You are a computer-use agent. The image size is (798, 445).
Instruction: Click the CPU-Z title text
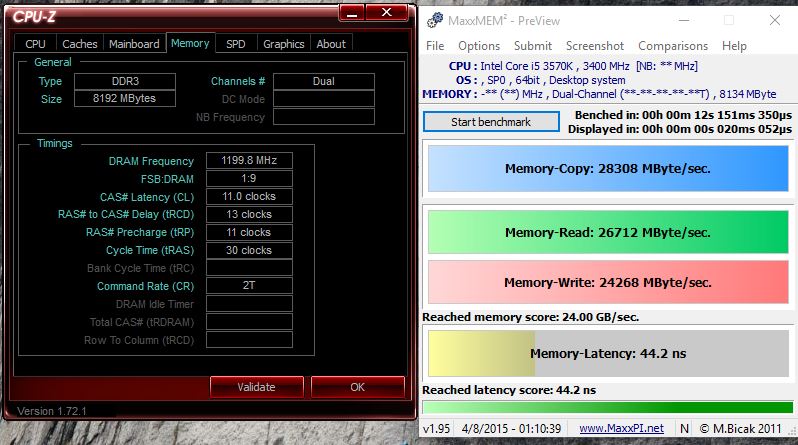[x=34, y=17]
